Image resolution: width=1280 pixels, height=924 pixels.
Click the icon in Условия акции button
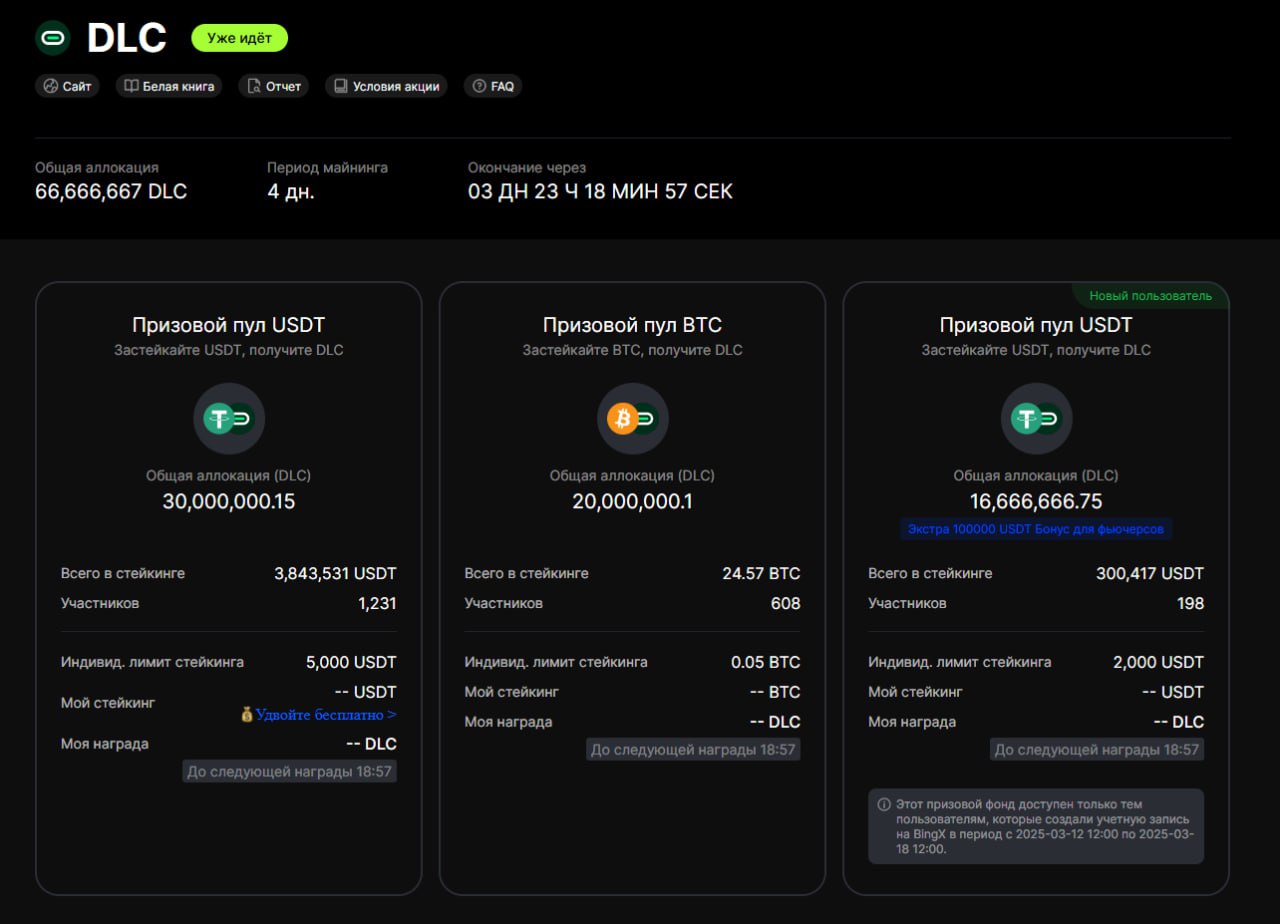341,86
